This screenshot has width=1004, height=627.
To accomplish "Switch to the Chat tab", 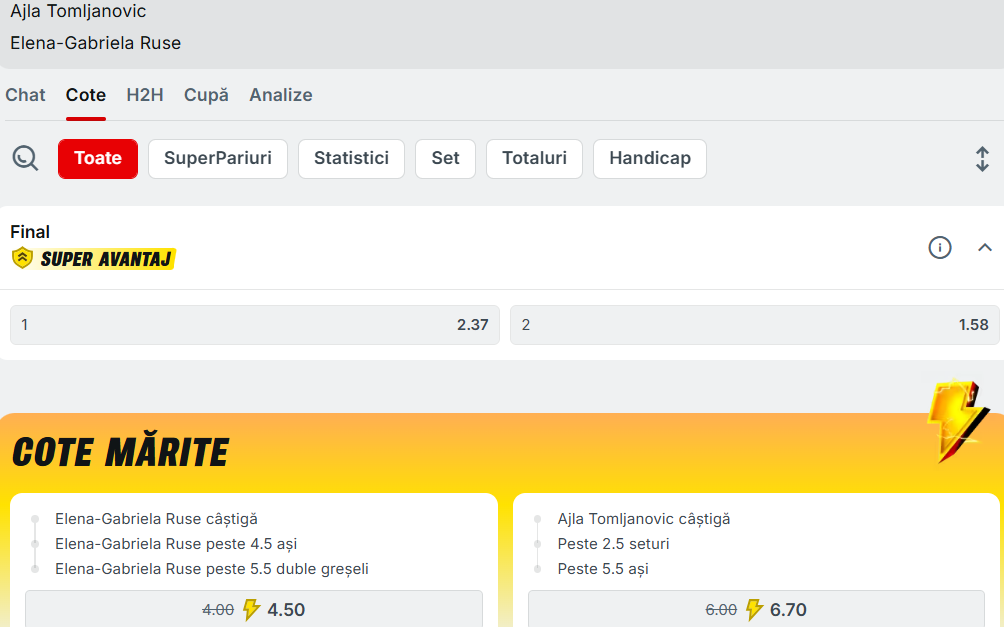I will [x=26, y=95].
